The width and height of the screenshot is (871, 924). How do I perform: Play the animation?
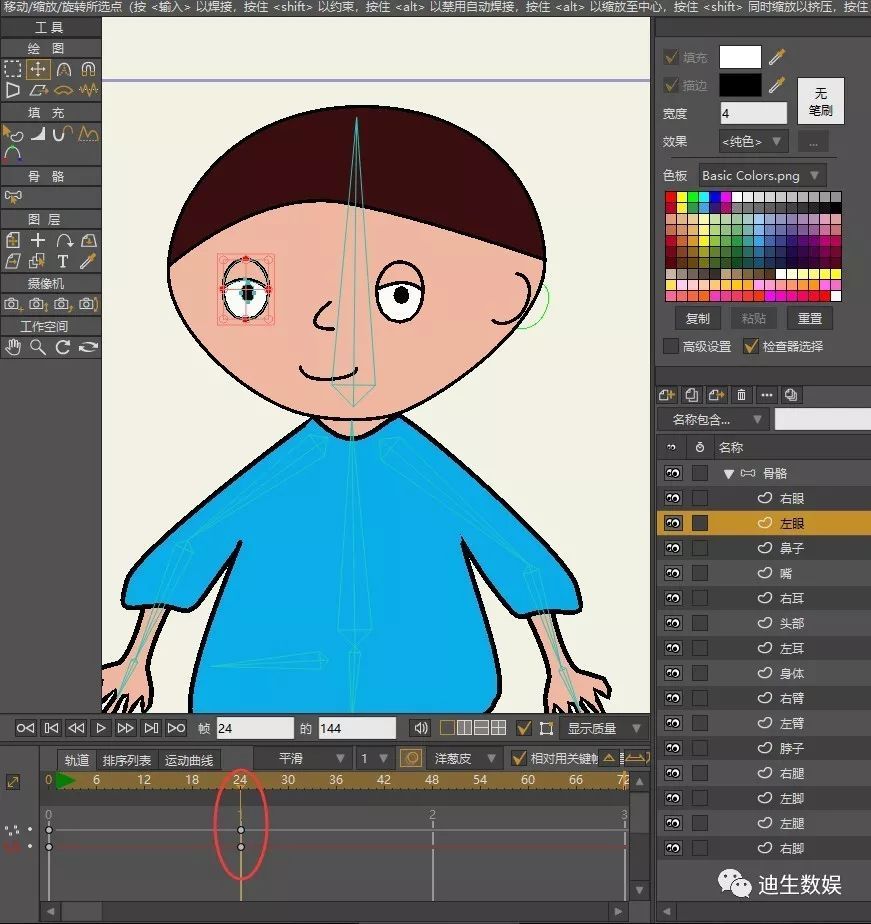pyautogui.click(x=101, y=728)
